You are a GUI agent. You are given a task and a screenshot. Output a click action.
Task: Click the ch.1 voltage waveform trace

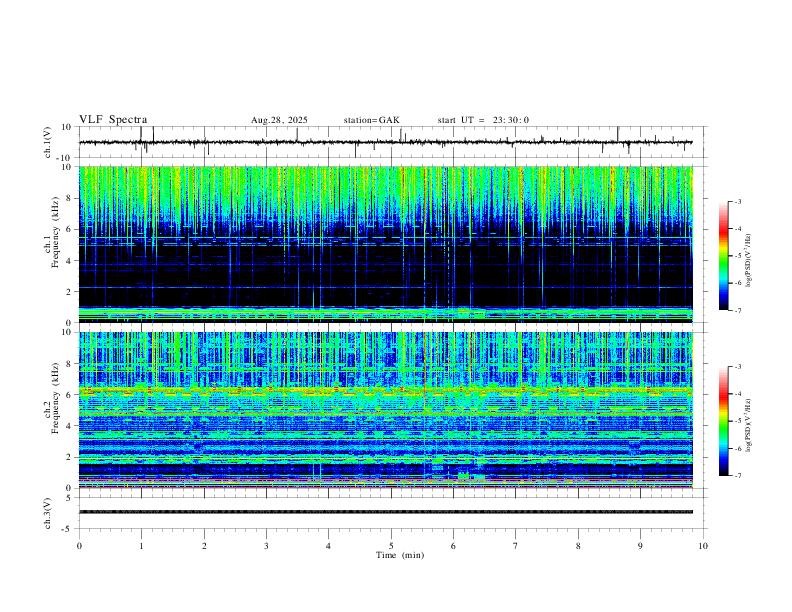point(385,142)
